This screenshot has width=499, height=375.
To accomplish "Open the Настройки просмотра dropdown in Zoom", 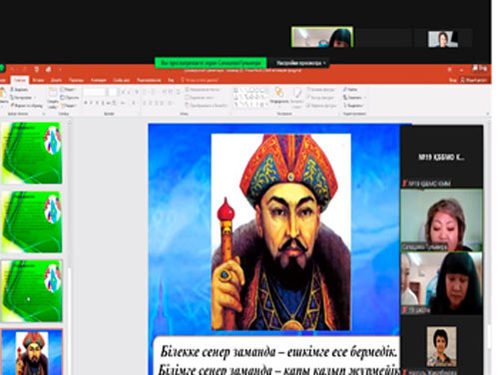I will coord(301,63).
